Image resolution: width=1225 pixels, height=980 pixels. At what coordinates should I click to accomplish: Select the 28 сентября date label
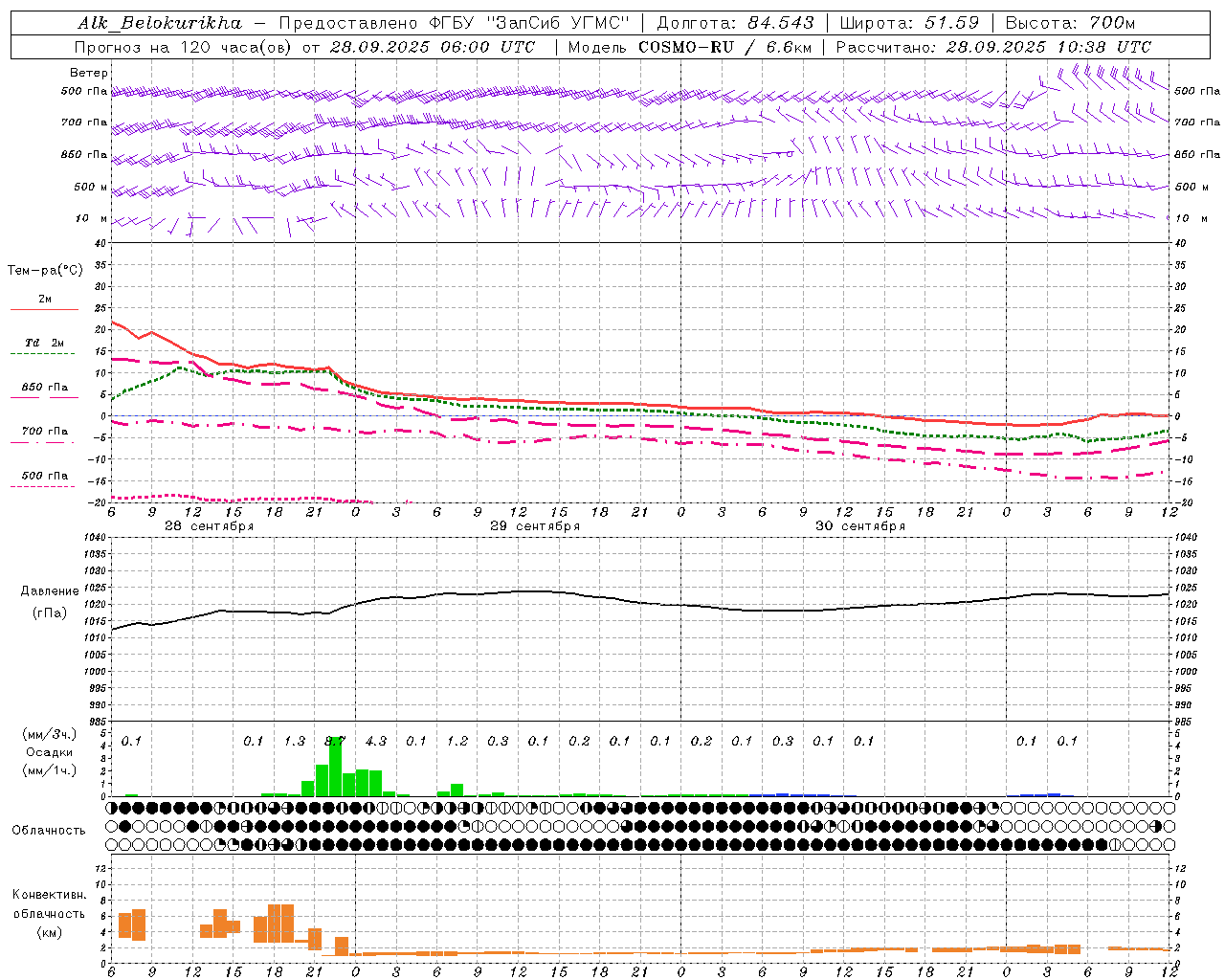(x=210, y=526)
